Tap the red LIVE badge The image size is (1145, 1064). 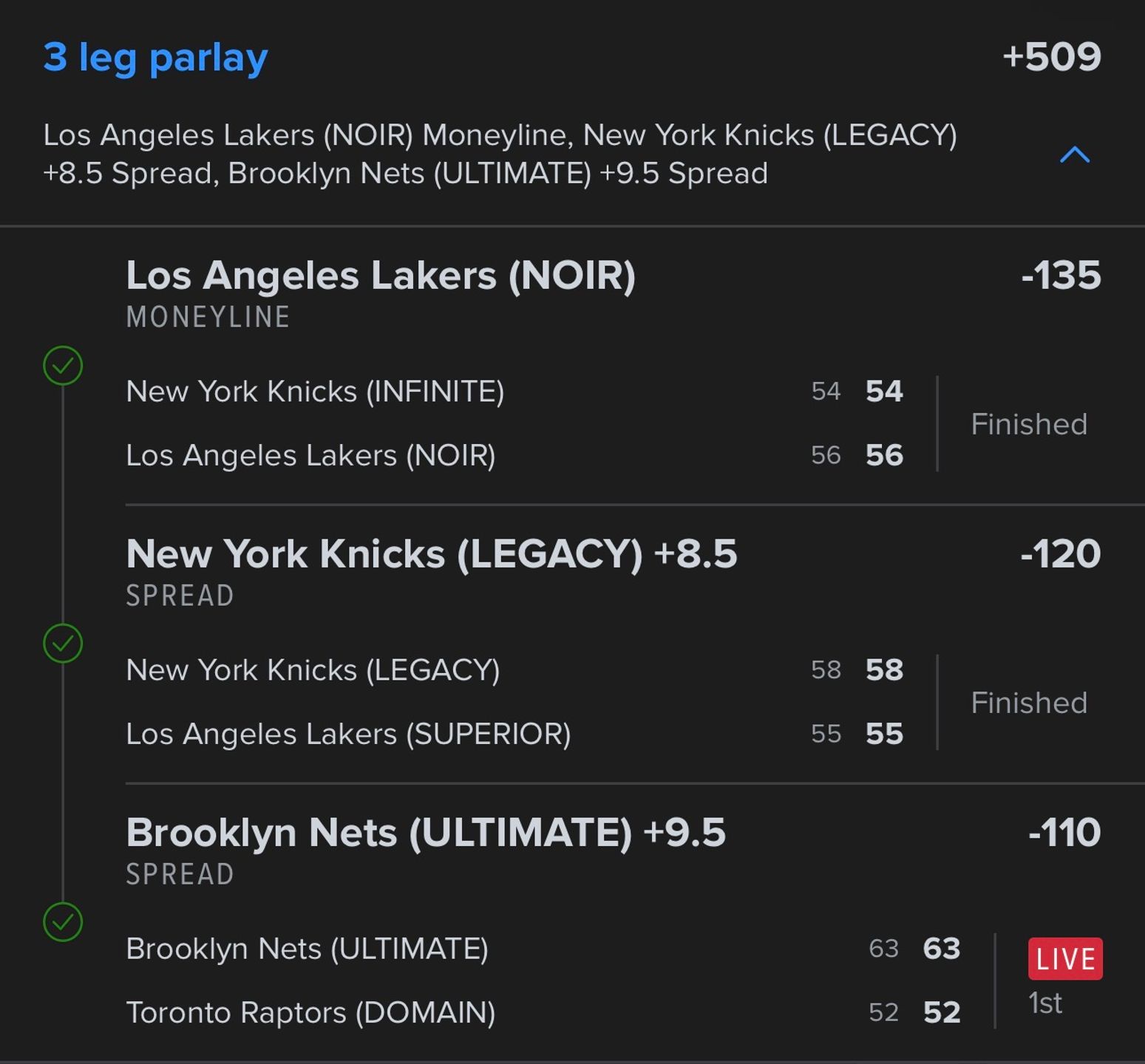click(x=1065, y=958)
